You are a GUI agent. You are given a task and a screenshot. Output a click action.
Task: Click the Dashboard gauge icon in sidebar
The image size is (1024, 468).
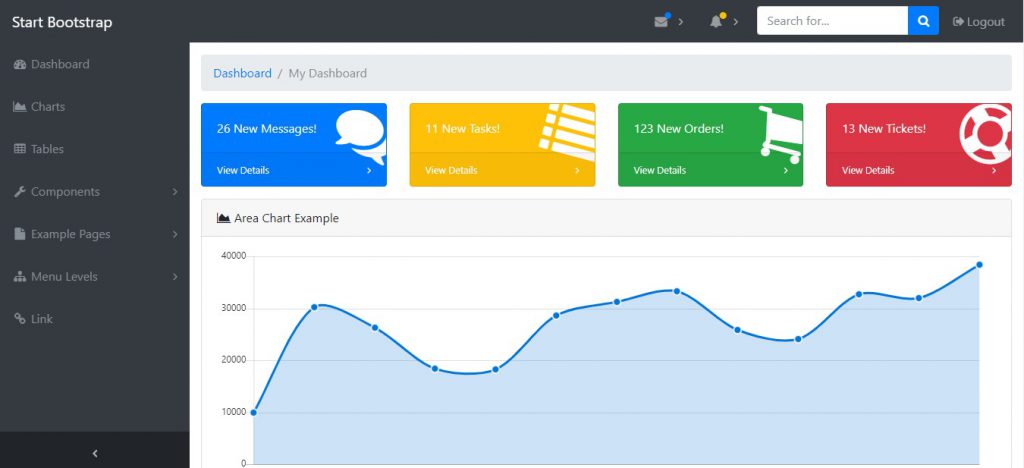click(20, 65)
